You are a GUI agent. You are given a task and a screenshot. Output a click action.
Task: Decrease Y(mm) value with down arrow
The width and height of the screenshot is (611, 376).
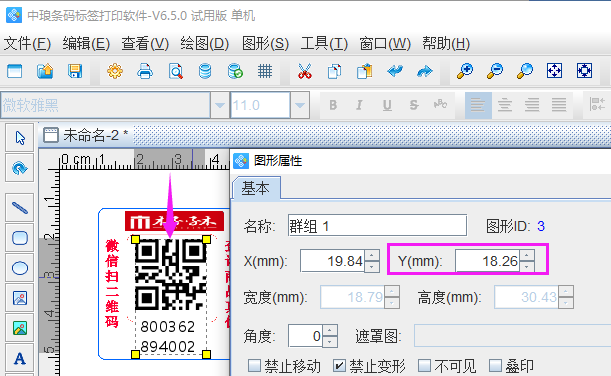527,267
